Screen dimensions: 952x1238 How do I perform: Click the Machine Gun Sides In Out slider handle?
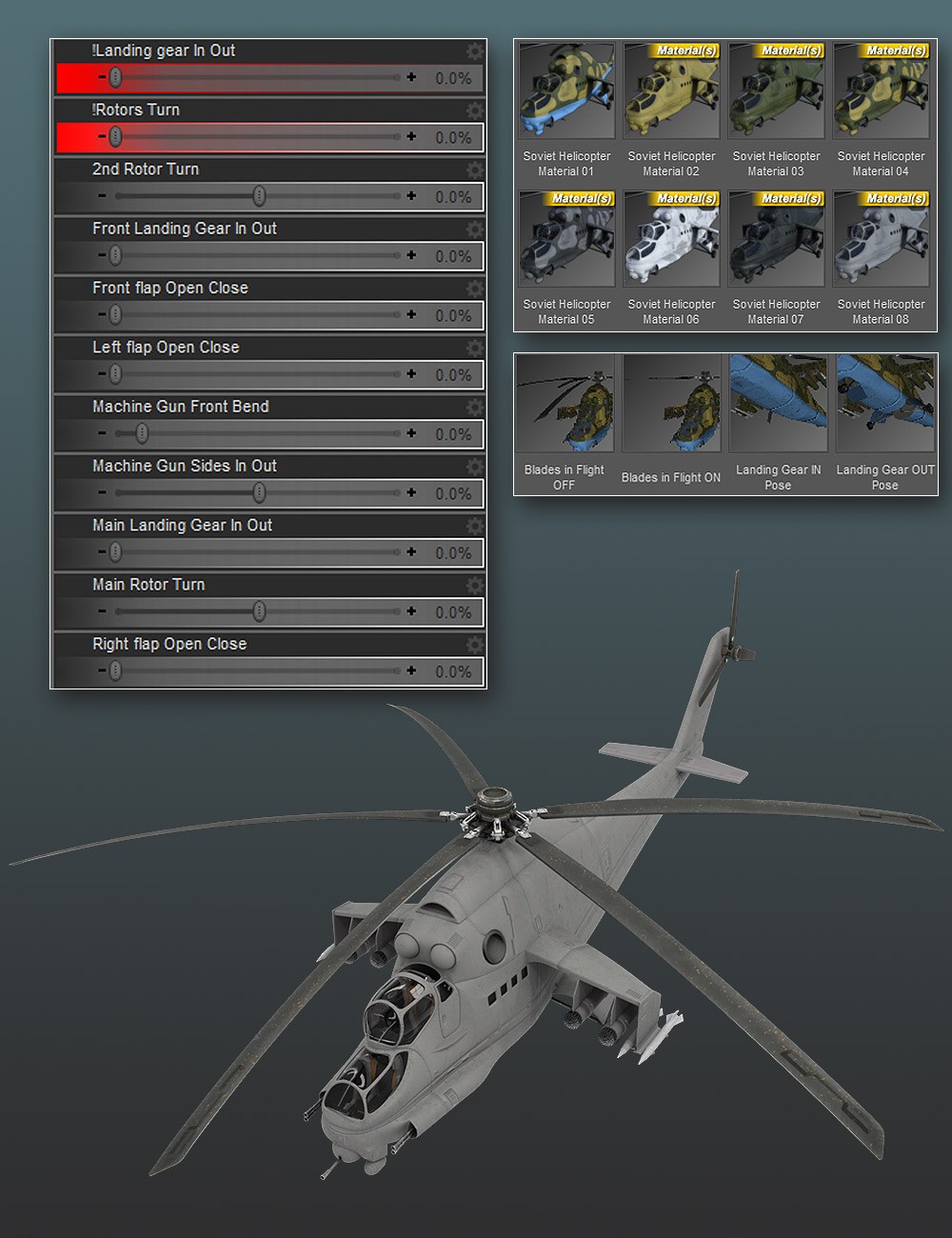[259, 492]
